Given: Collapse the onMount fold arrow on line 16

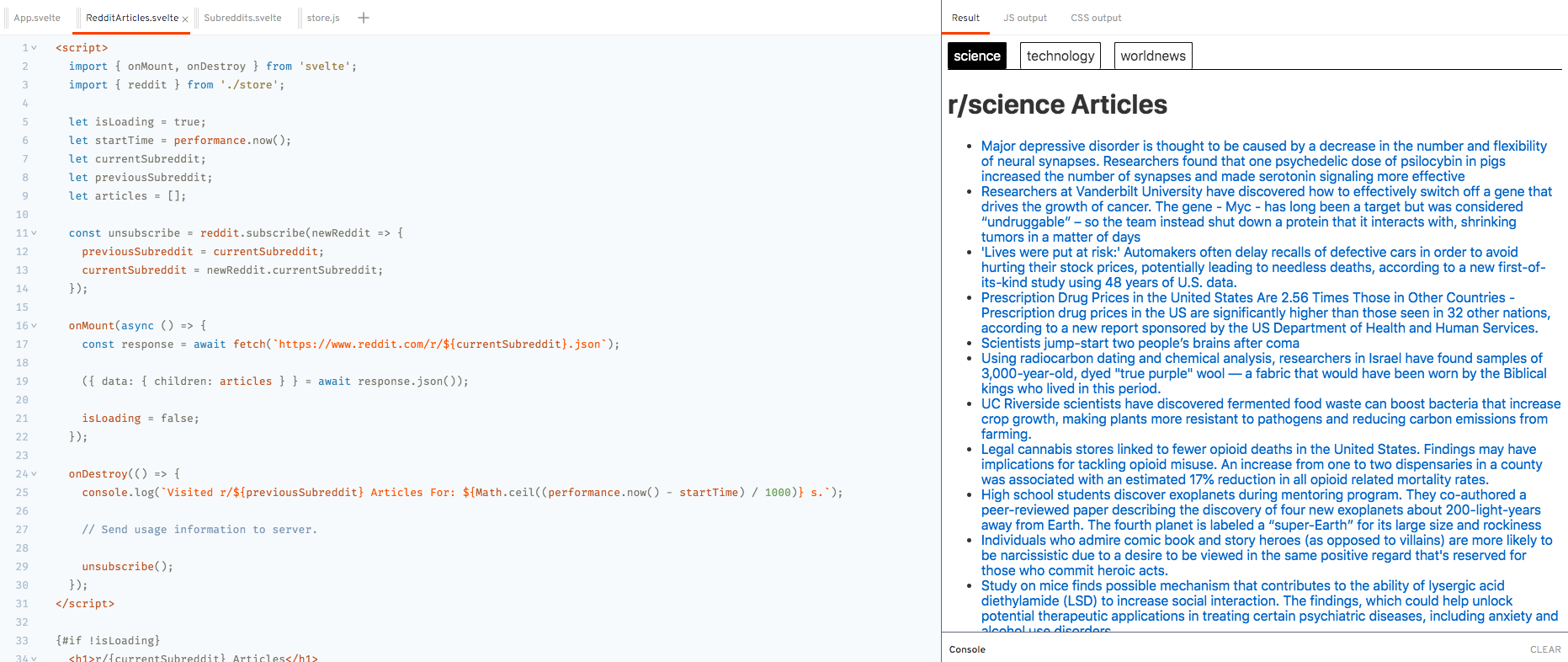Looking at the screenshot, I should 34,326.
